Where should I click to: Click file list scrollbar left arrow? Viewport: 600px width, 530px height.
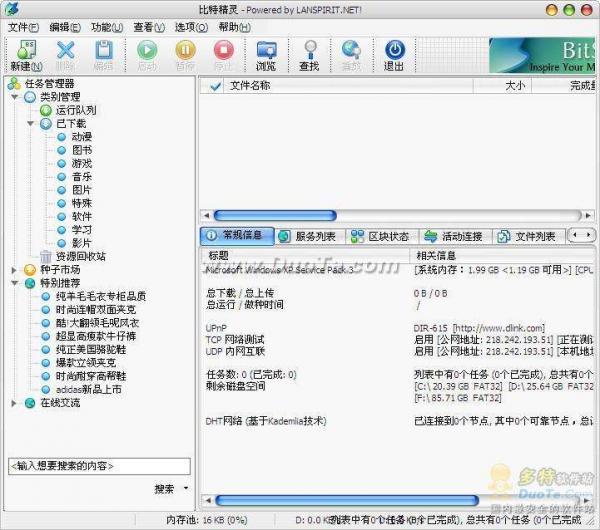point(206,215)
